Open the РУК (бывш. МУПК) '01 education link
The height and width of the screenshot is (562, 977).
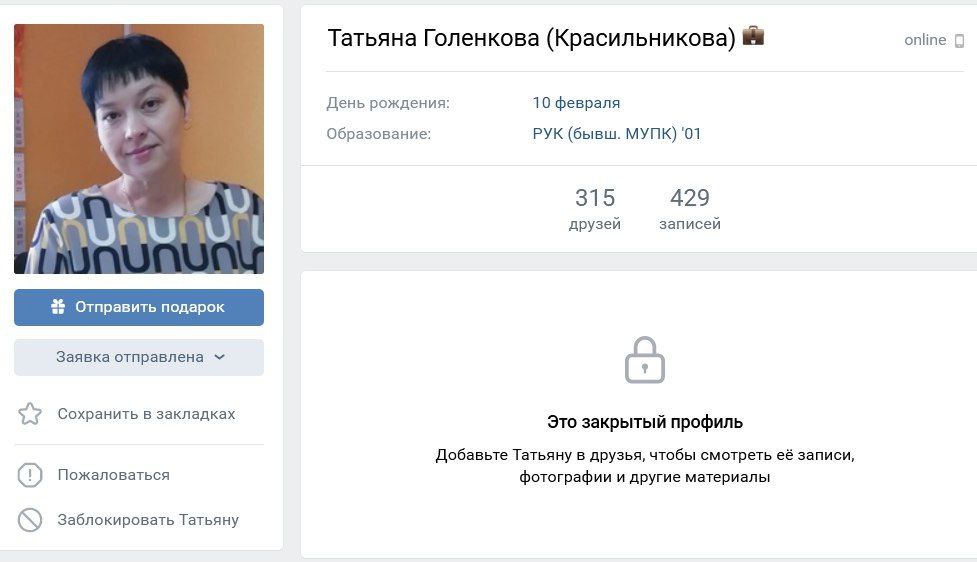pos(617,133)
